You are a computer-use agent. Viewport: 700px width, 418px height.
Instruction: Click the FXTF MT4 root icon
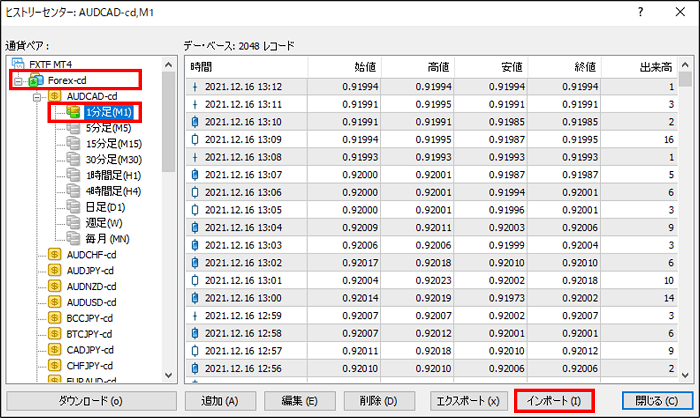coord(20,63)
